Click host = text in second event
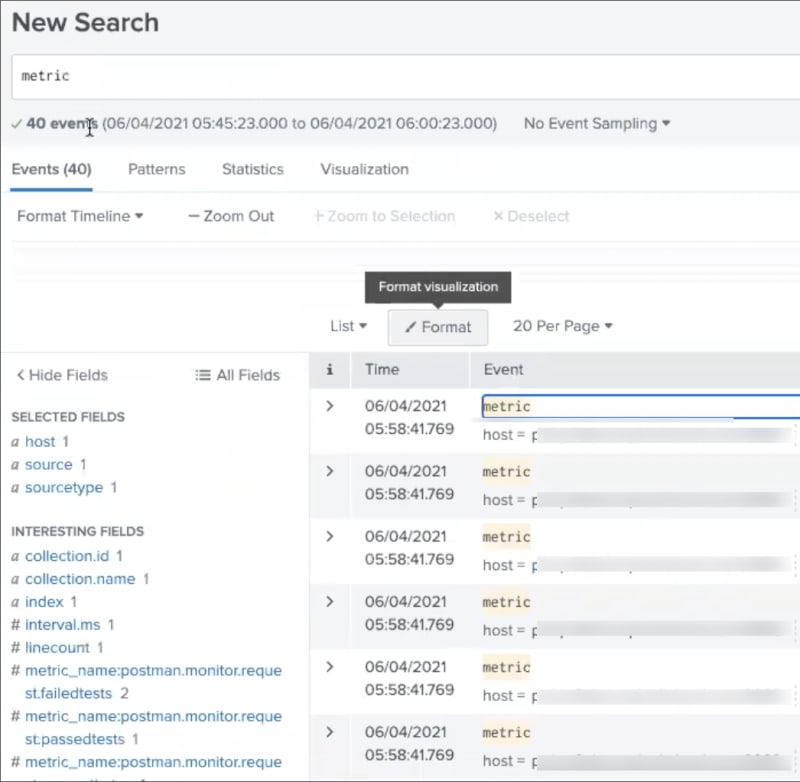 [x=504, y=500]
